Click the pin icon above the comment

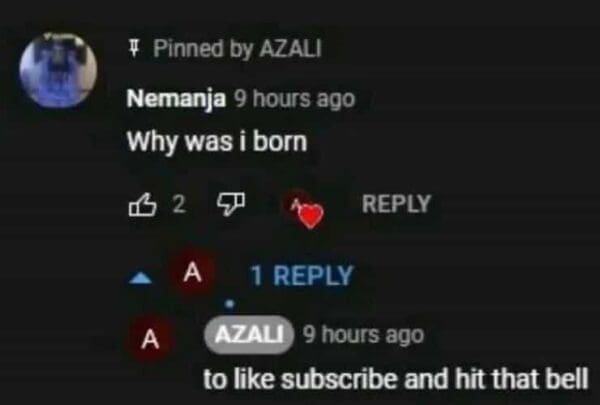(x=134, y=48)
